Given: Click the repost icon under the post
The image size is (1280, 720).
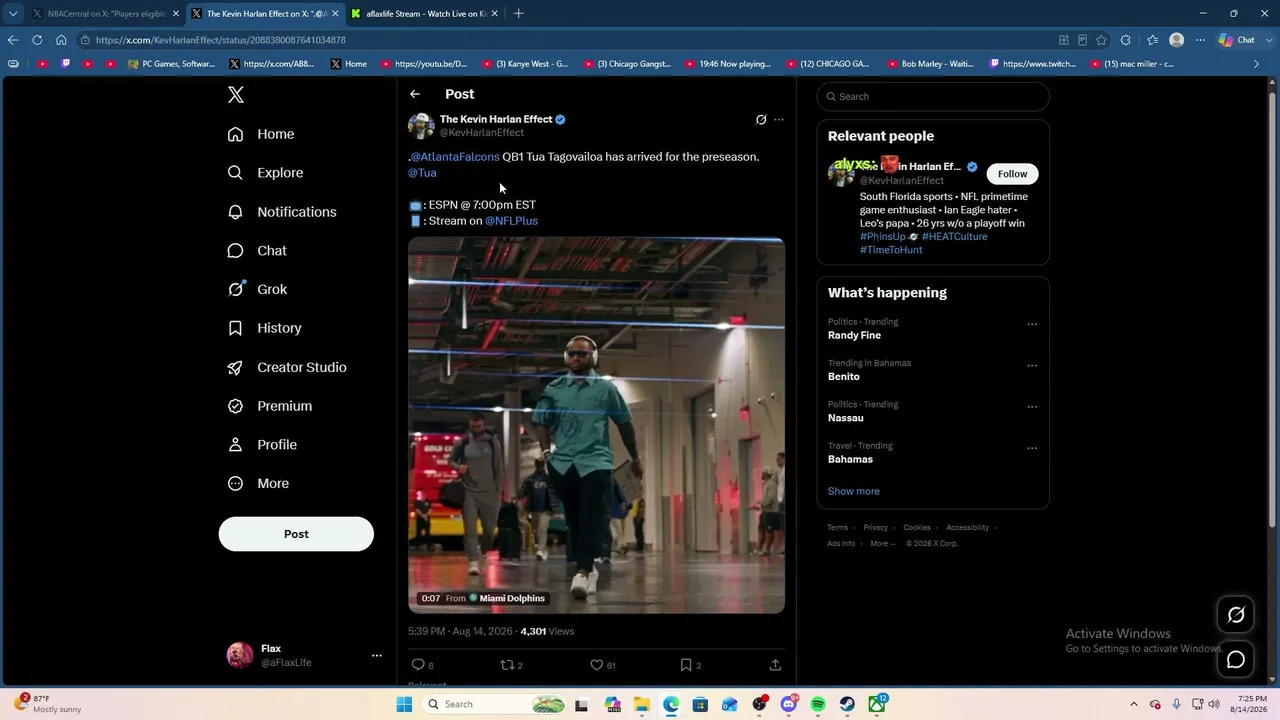Looking at the screenshot, I should (x=506, y=665).
